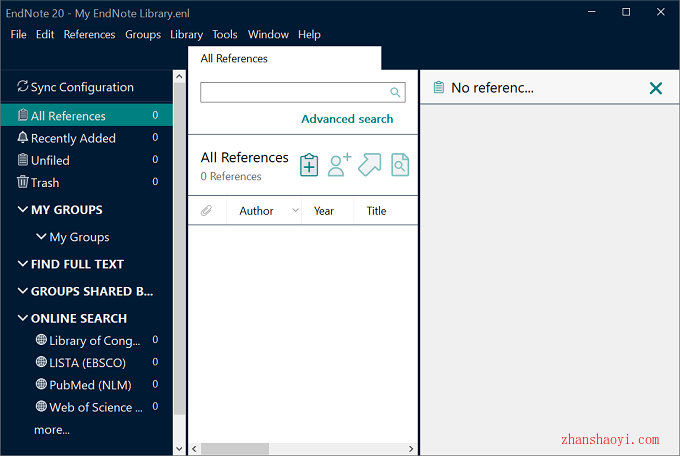Click the paperclip attachment column header
680x456 pixels.
tap(207, 211)
